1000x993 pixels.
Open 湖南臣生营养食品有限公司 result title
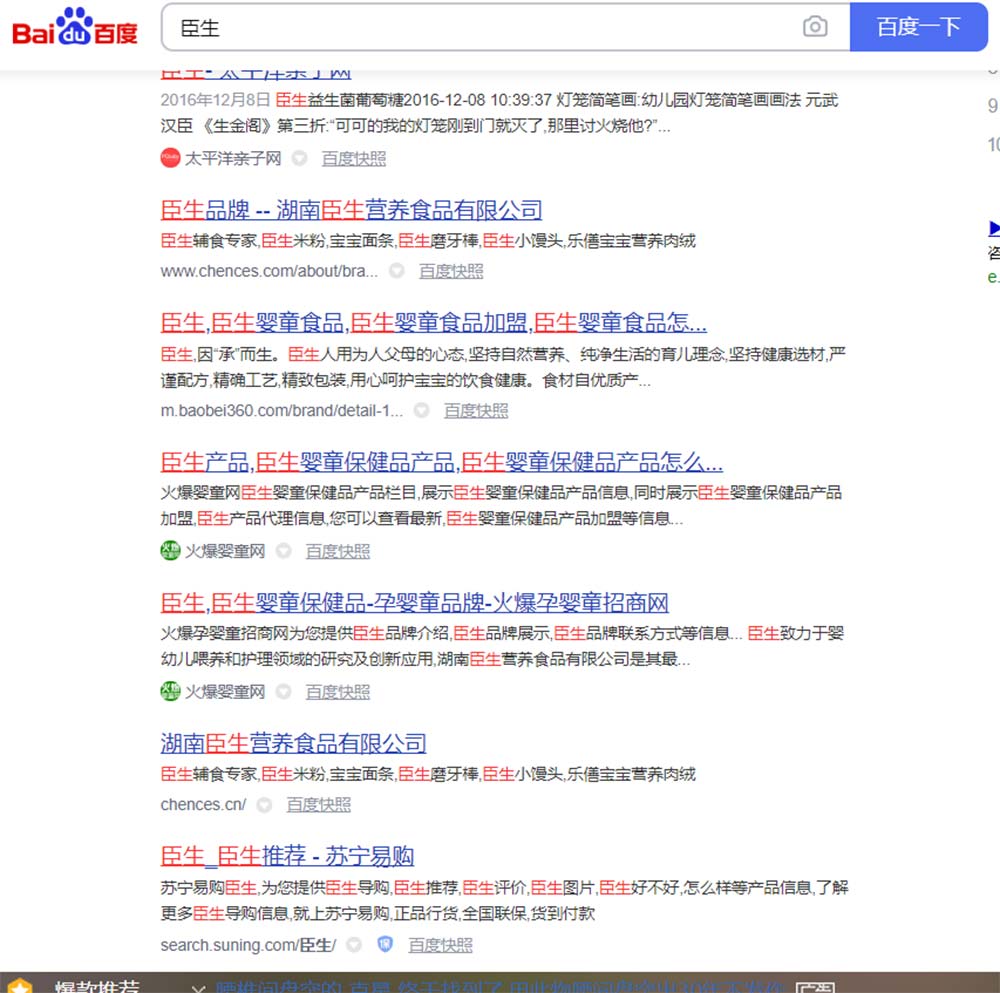293,744
